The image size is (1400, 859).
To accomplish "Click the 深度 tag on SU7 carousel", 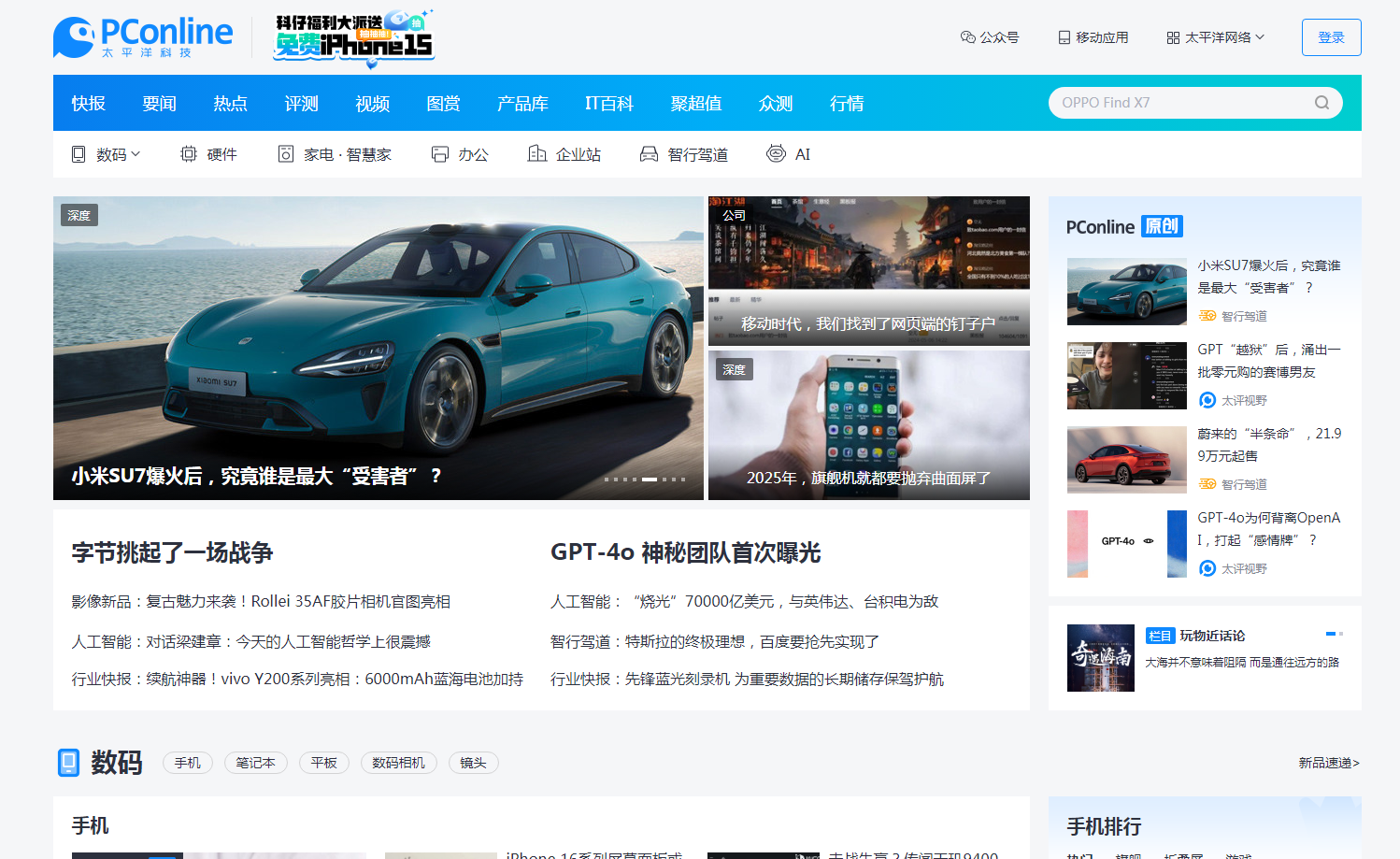I will click(79, 215).
